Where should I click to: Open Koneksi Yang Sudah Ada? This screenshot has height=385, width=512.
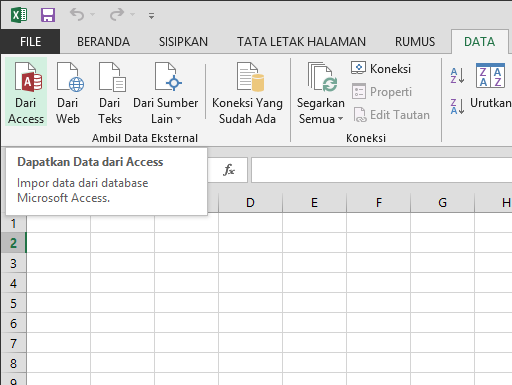point(247,92)
